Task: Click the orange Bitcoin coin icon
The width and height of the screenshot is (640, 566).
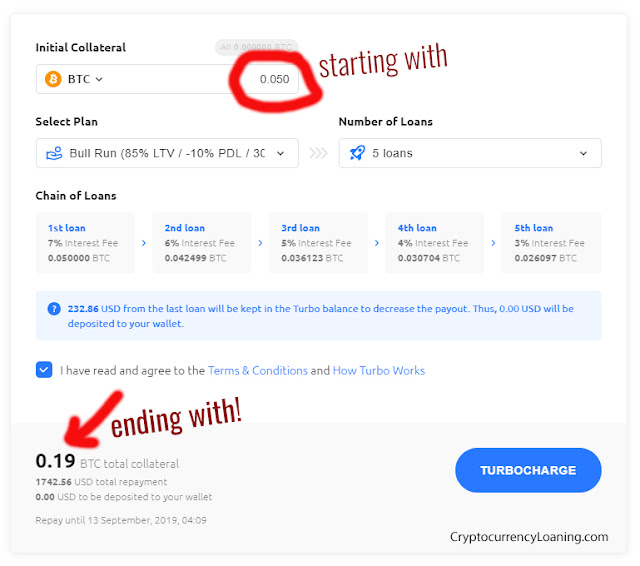Action: point(53,79)
